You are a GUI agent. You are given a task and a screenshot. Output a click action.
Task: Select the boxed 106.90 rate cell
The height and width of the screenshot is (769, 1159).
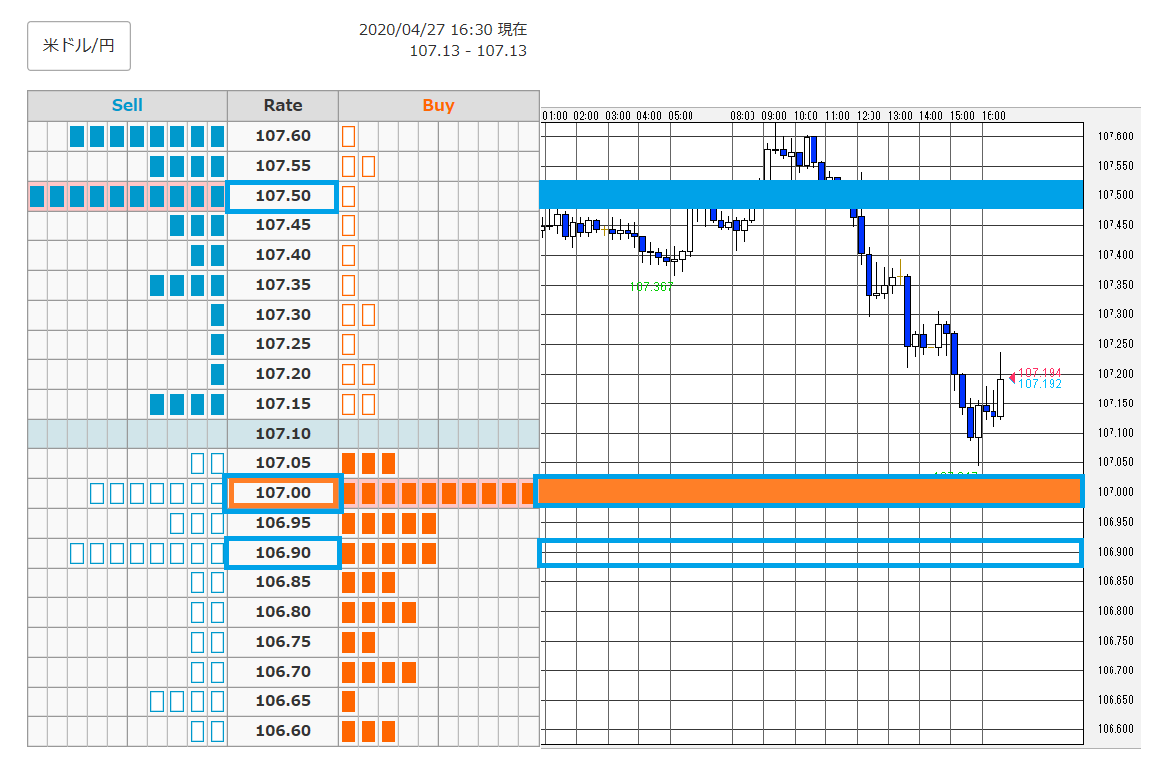[x=282, y=553]
